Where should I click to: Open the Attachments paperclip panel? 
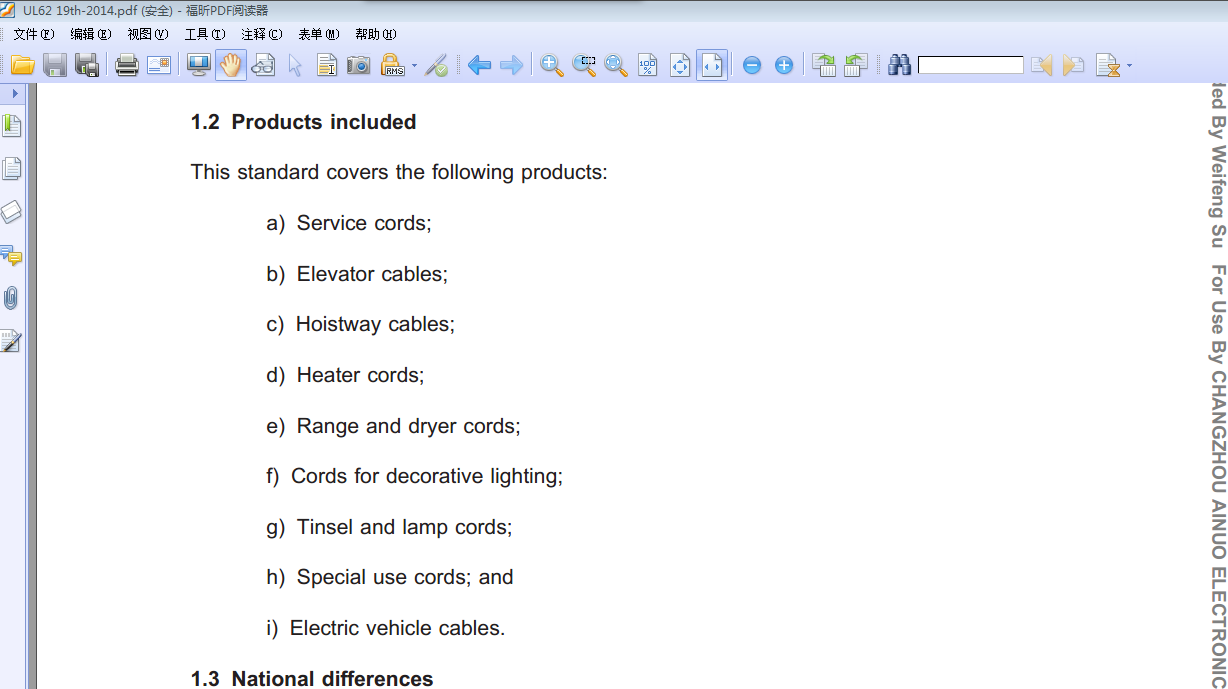click(12, 298)
